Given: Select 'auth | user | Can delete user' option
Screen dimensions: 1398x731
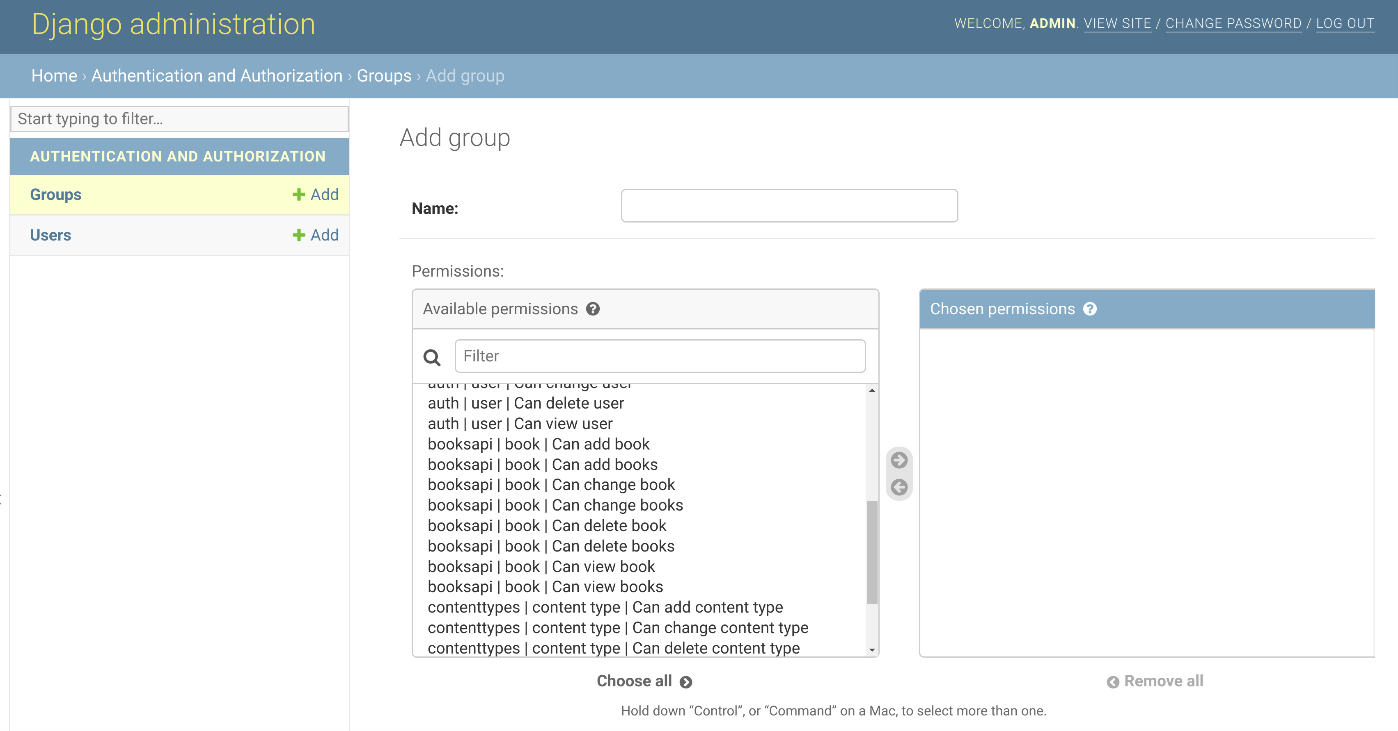Looking at the screenshot, I should pos(526,403).
